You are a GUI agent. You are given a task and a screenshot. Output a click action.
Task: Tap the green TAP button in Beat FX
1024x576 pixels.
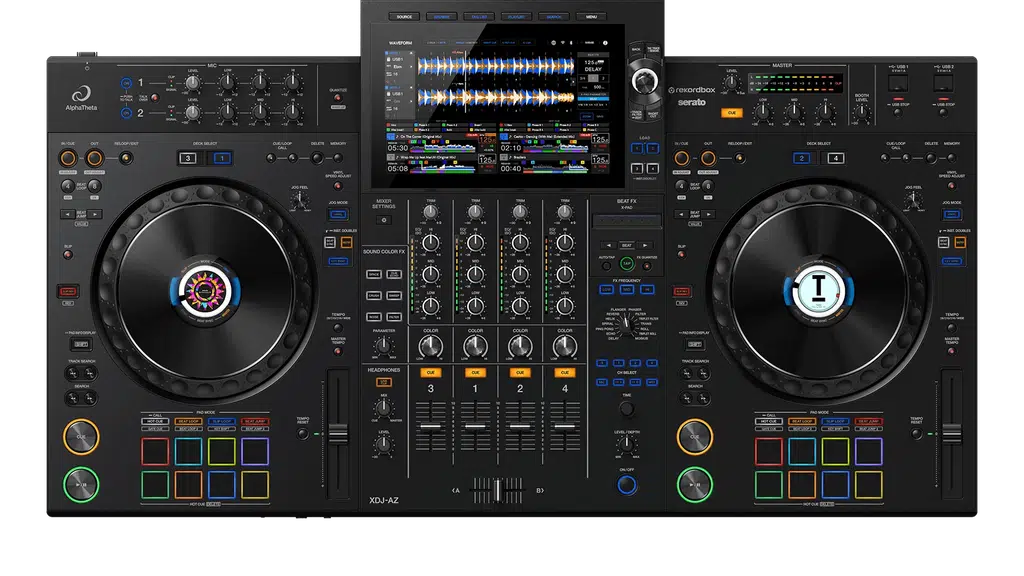point(627,264)
